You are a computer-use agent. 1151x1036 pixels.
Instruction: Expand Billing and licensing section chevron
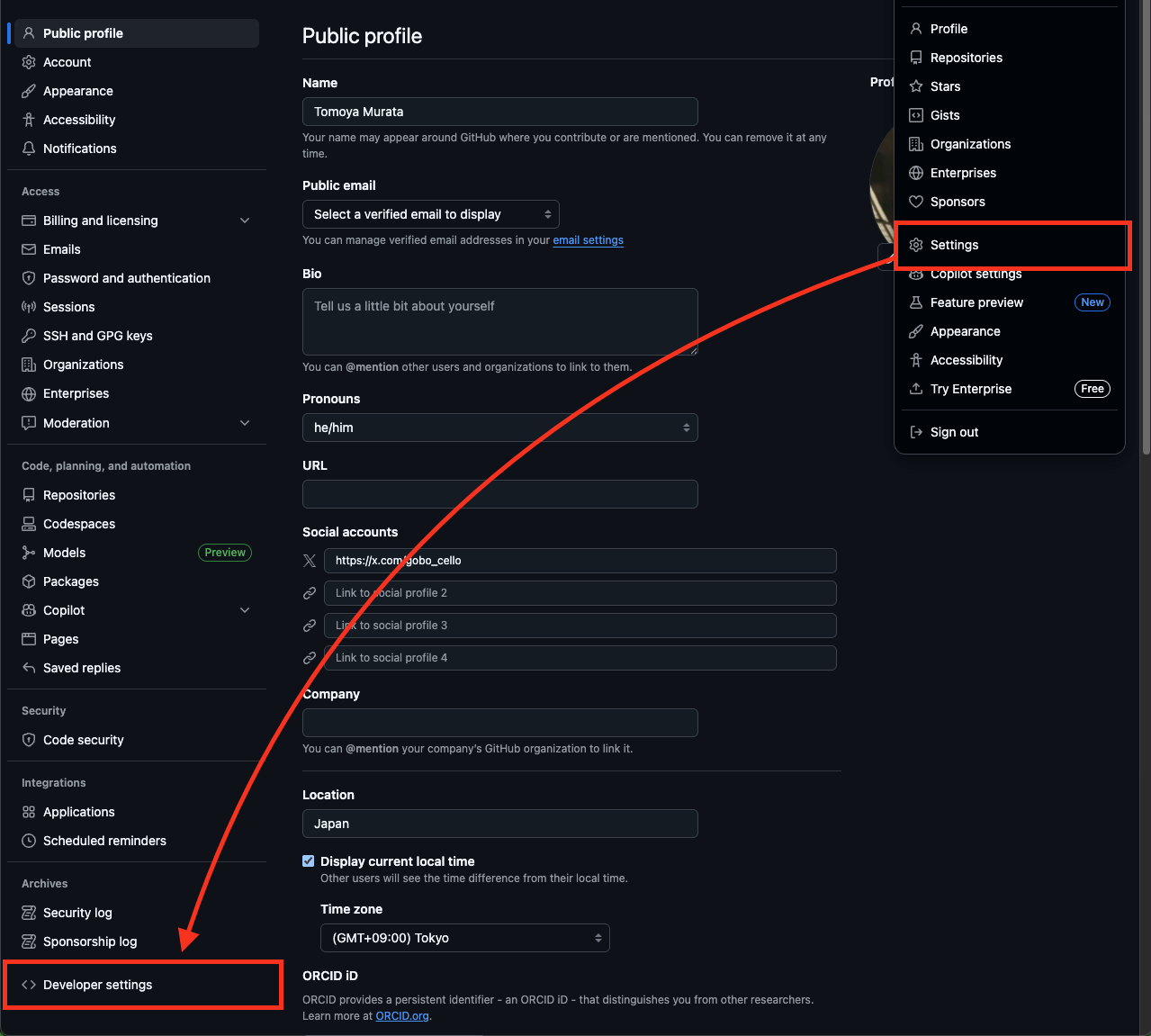point(245,221)
